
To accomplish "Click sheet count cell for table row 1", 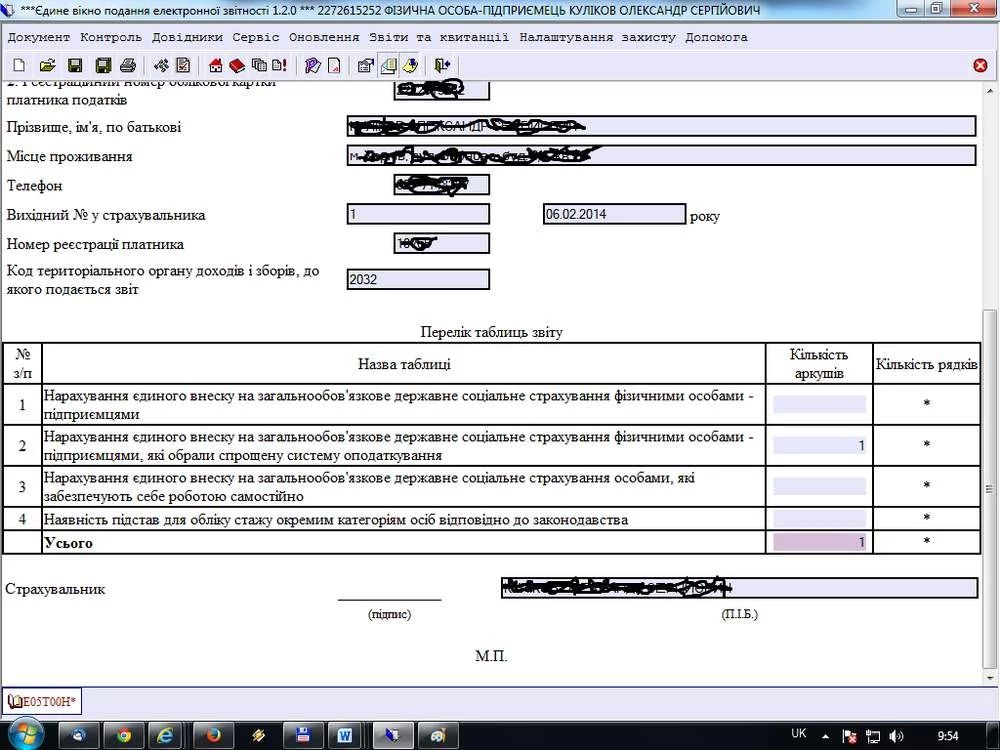I will pos(819,404).
